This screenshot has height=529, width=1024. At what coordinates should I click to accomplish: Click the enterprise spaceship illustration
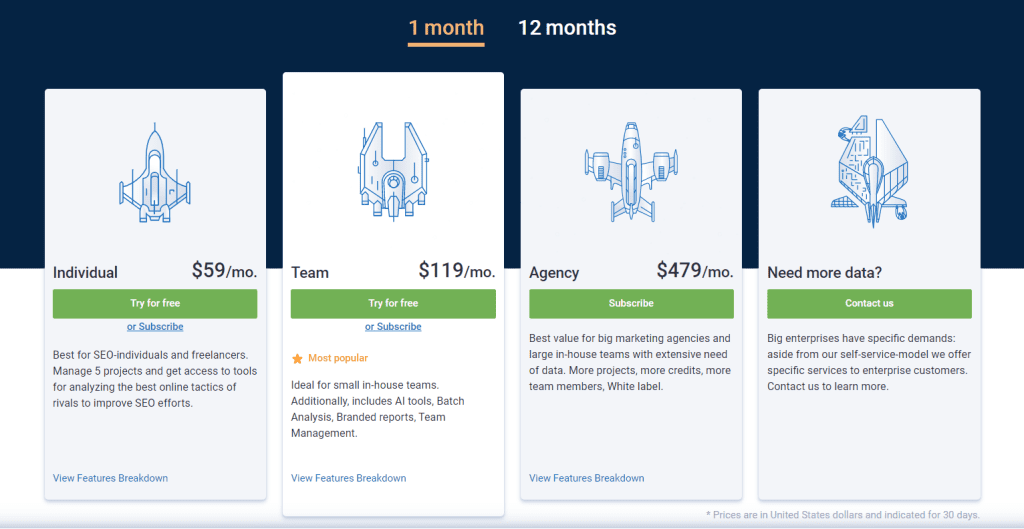click(x=871, y=172)
